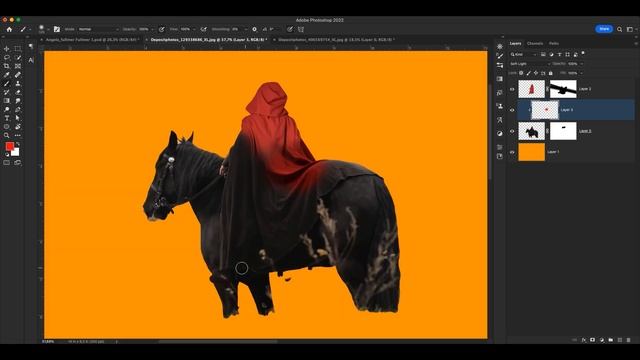Image resolution: width=640 pixels, height=360 pixels.
Task: Open the layer Fill dropdown
Action: pos(581,73)
